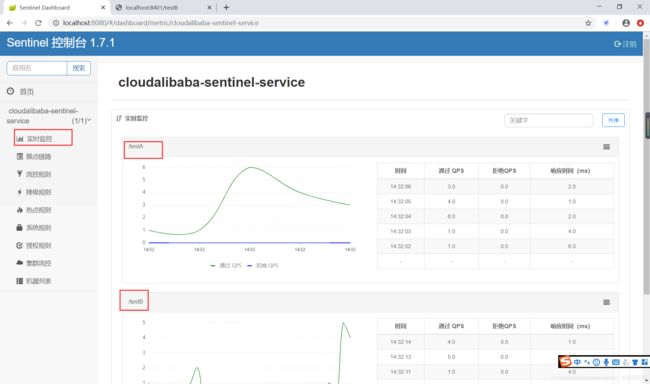Click the 通过 QPS header in /testB table

(x=451, y=326)
